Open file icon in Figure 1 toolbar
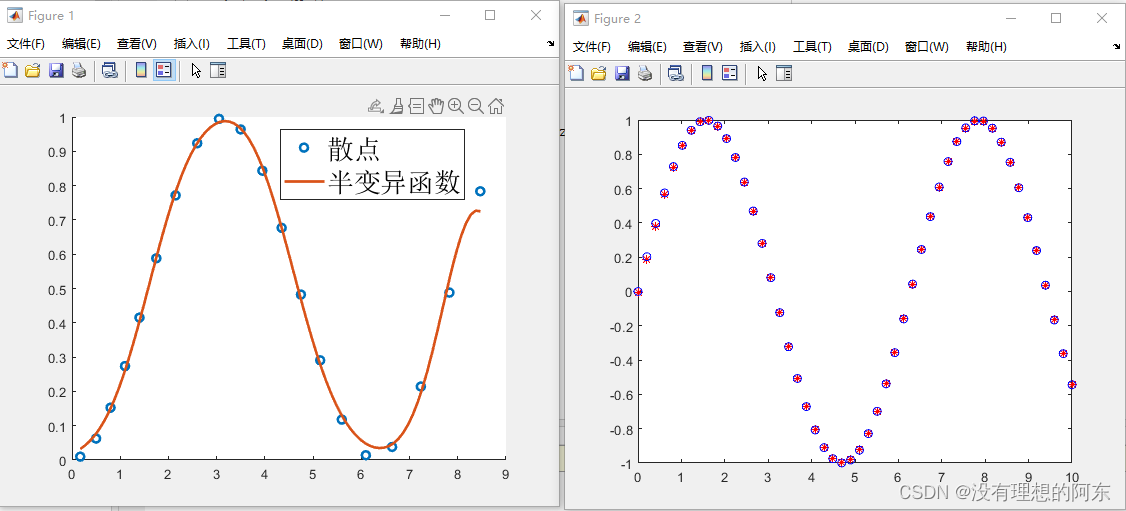Viewport: 1126px width, 511px height. click(32, 70)
